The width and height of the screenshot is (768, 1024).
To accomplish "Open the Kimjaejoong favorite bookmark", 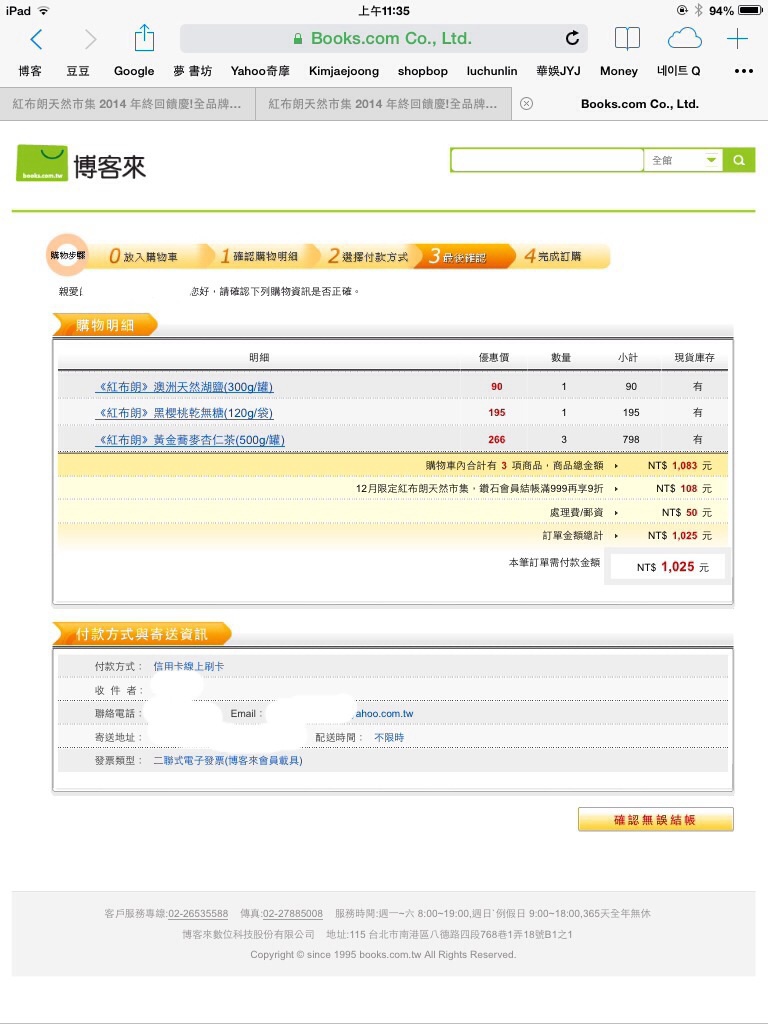I will coord(344,71).
